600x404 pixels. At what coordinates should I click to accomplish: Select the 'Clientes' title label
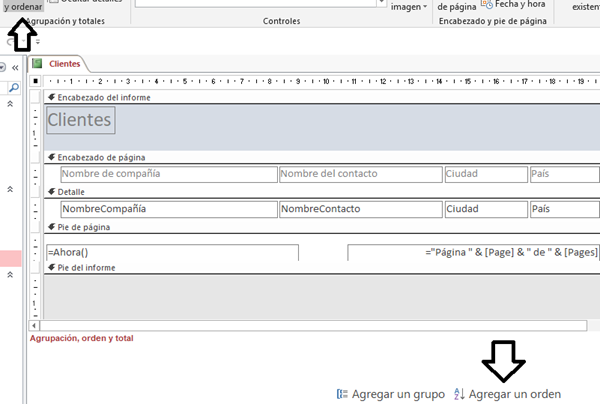[80, 120]
